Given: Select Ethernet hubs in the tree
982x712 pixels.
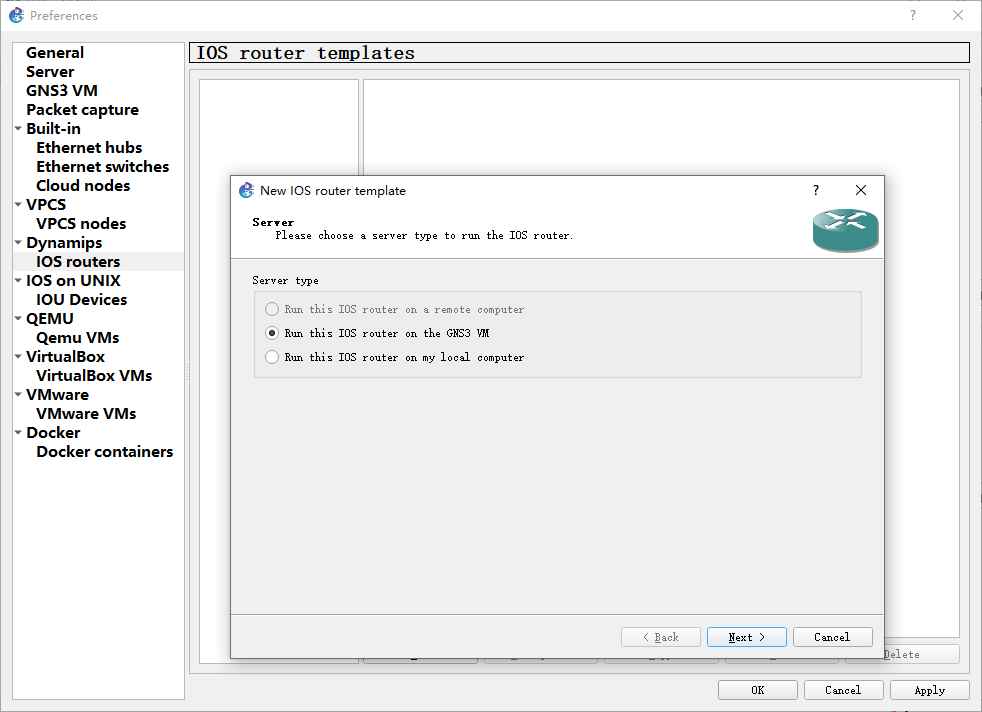Looking at the screenshot, I should tap(90, 148).
